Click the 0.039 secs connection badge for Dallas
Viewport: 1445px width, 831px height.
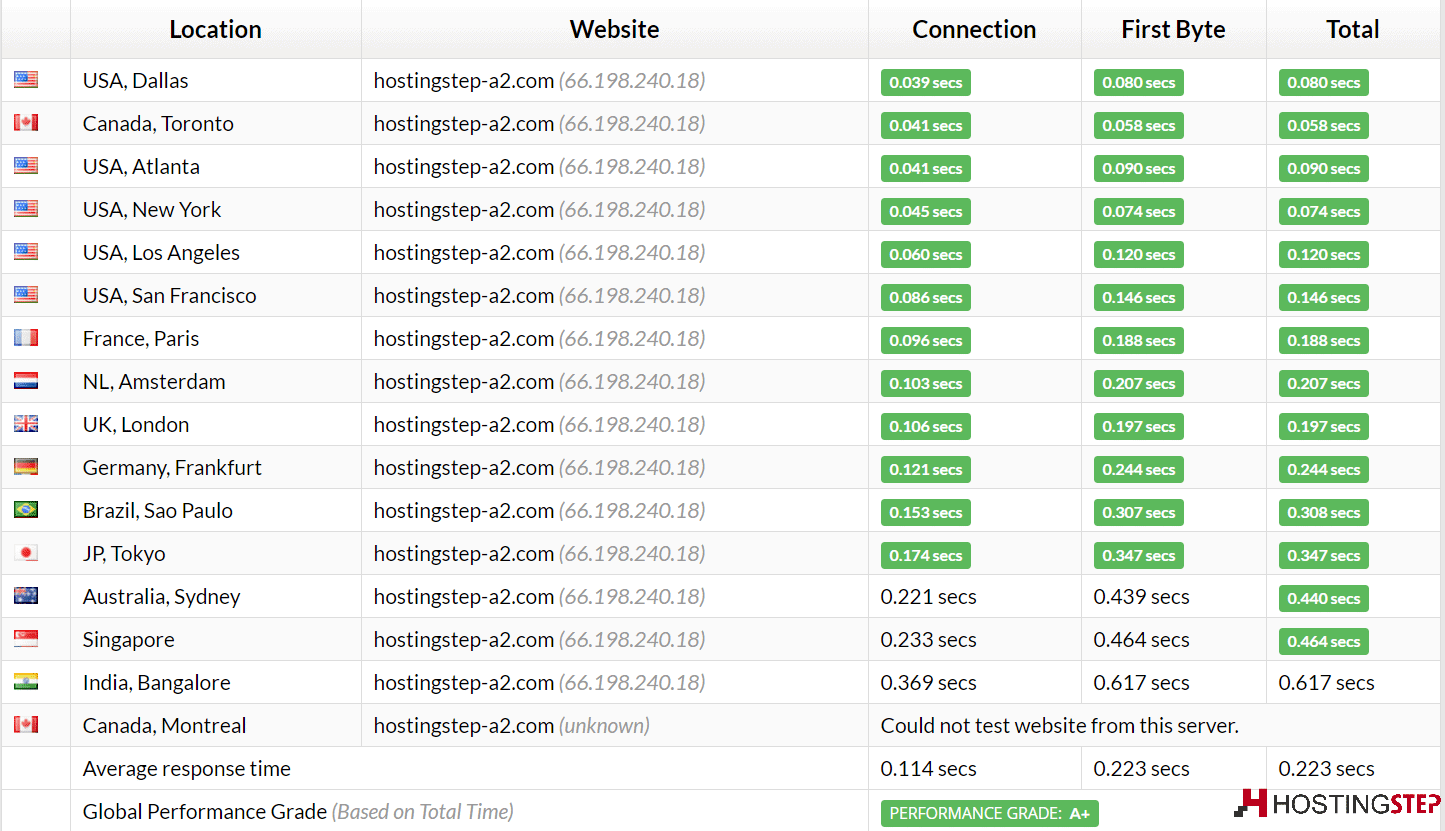(925, 82)
